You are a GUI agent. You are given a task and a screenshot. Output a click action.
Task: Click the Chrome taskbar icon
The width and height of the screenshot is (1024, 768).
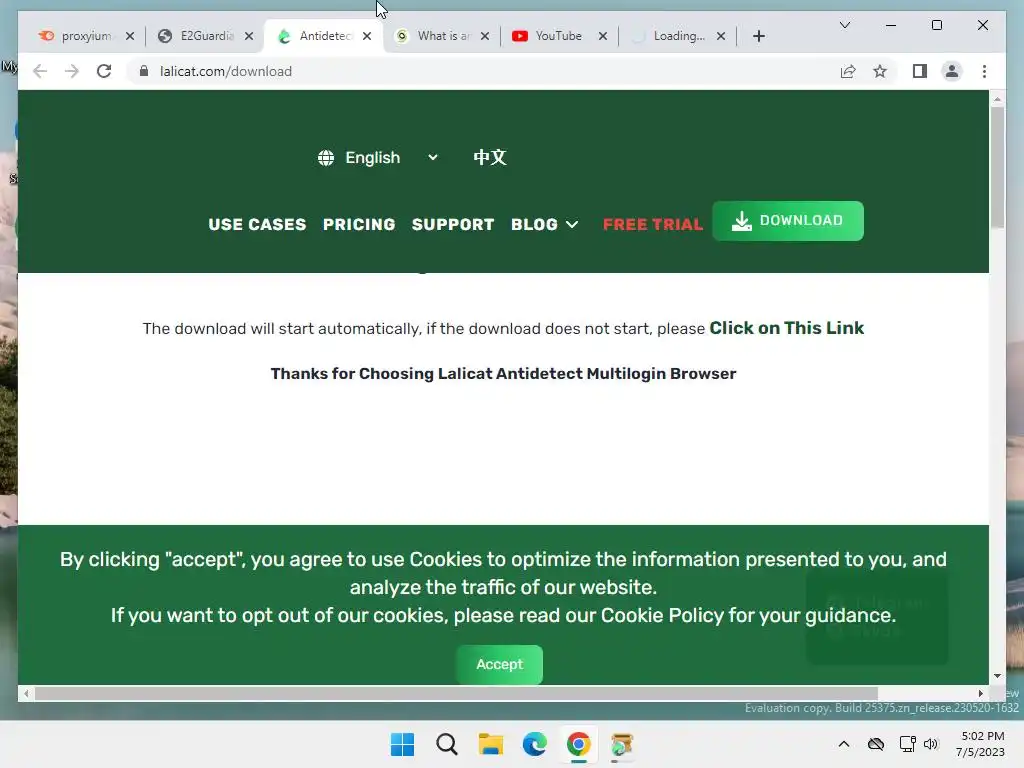click(x=578, y=744)
